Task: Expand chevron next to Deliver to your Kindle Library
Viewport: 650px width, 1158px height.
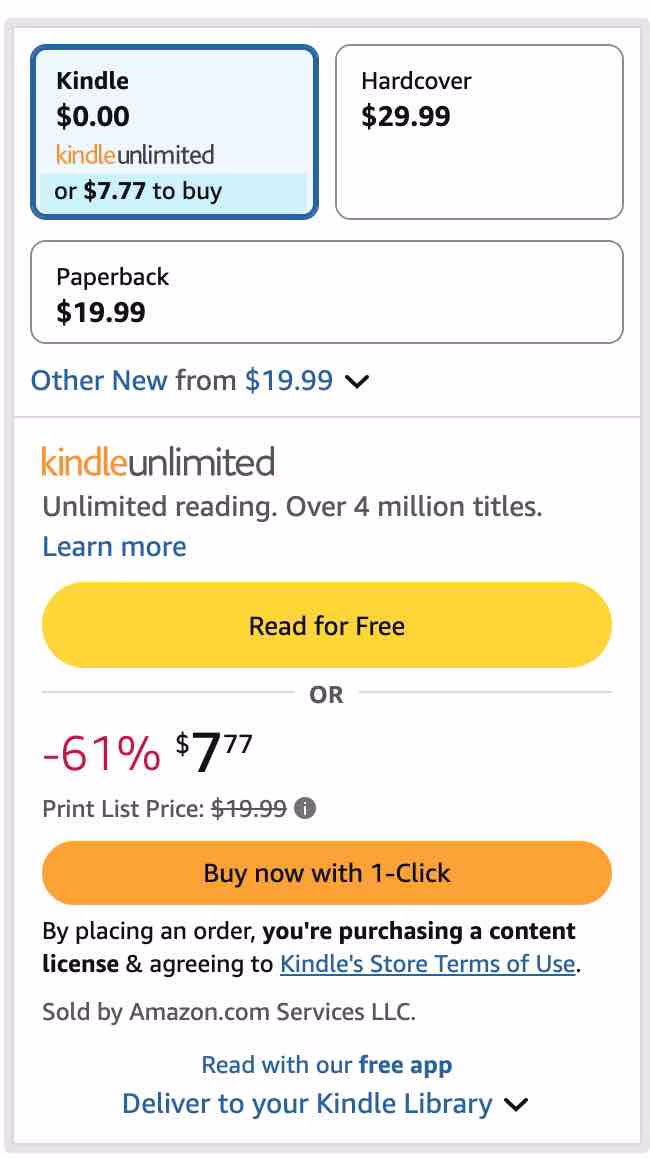Action: click(x=516, y=1105)
